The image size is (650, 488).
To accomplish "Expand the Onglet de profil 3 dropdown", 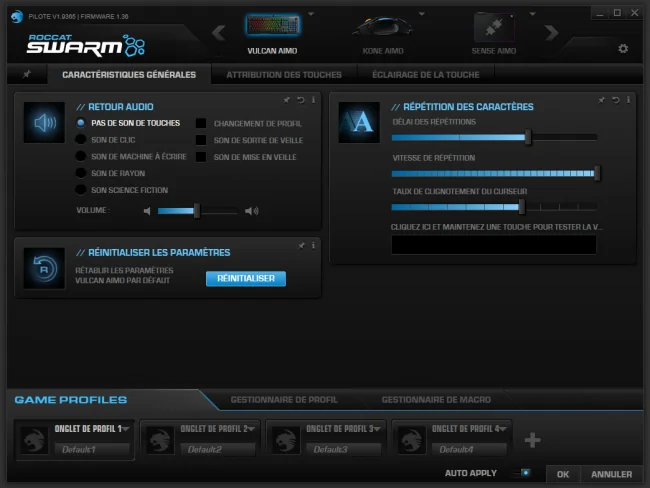I will pyautogui.click(x=377, y=428).
